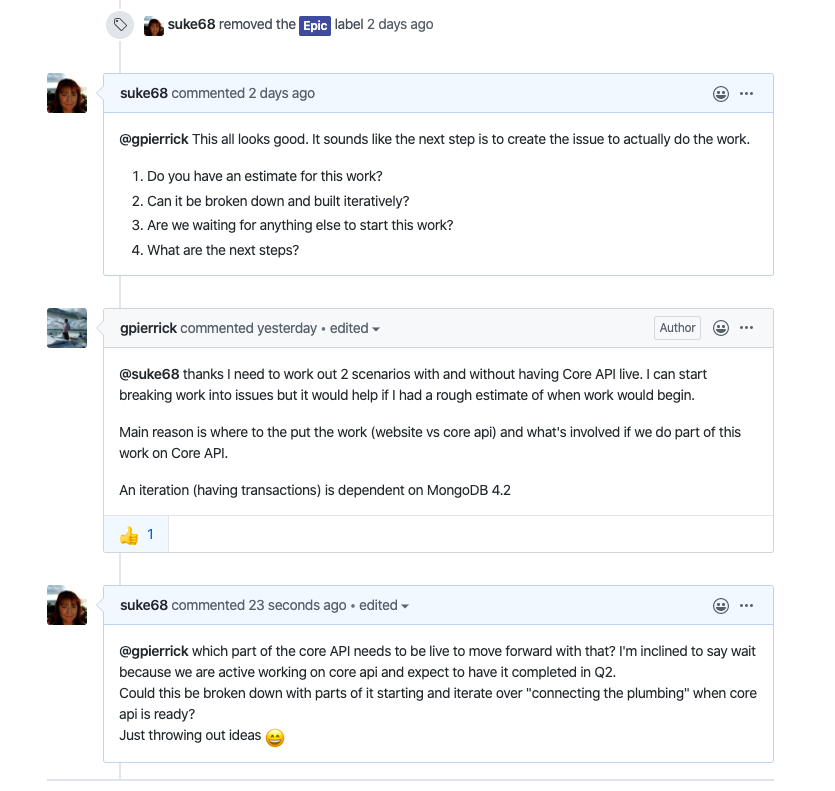
Task: Toggle the thumbs up reaction
Action: tap(137, 535)
